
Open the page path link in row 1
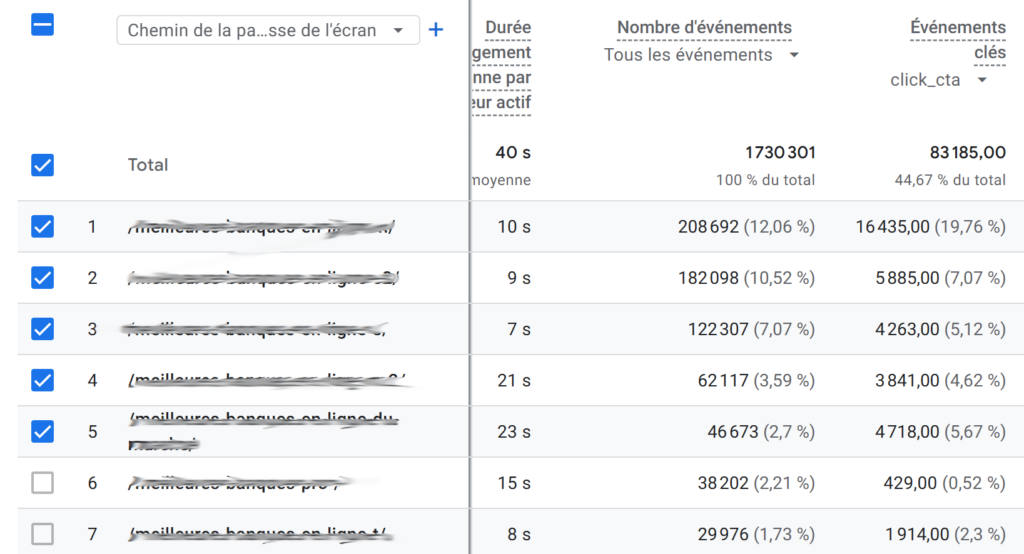pos(261,227)
